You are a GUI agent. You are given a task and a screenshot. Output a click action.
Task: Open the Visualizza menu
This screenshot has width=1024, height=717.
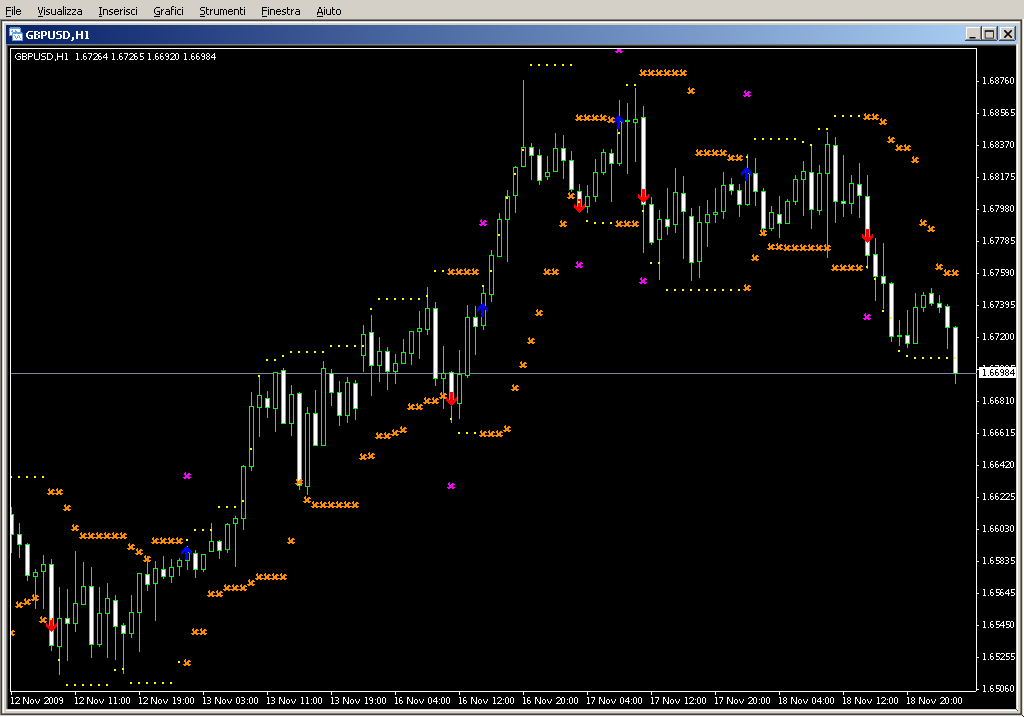click(x=59, y=11)
